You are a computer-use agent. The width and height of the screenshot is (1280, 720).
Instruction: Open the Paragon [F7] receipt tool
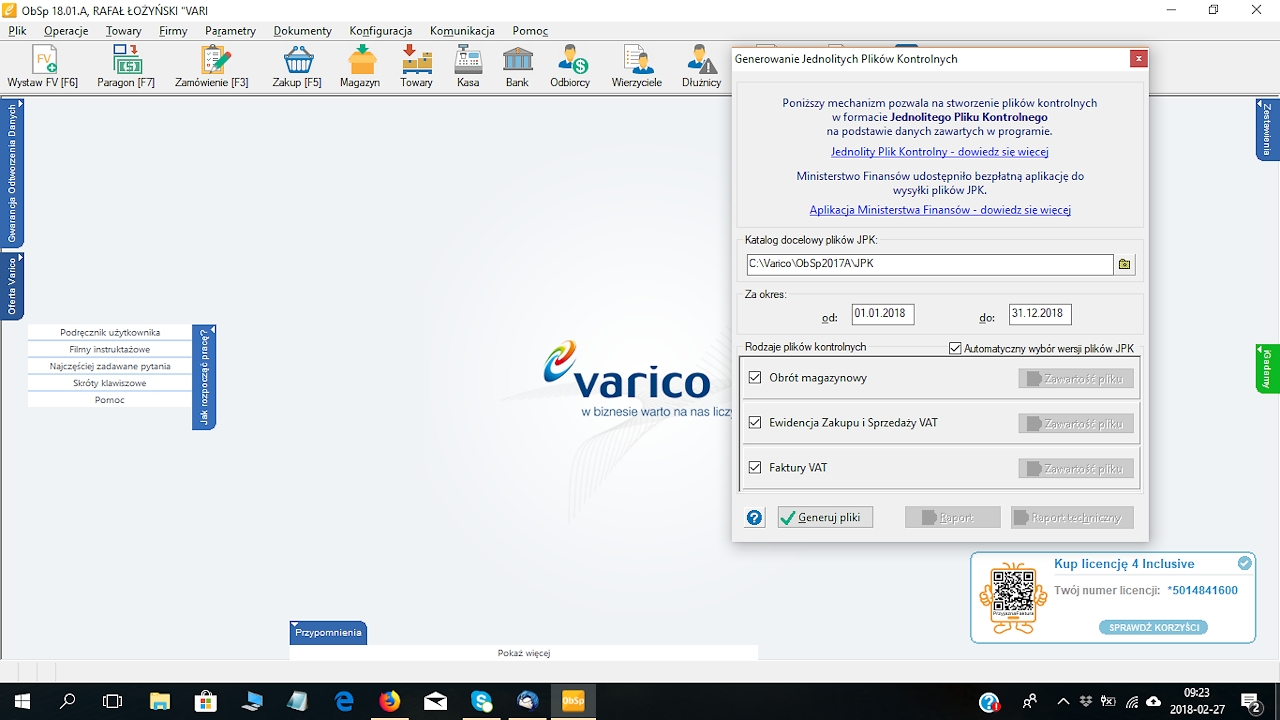(126, 67)
